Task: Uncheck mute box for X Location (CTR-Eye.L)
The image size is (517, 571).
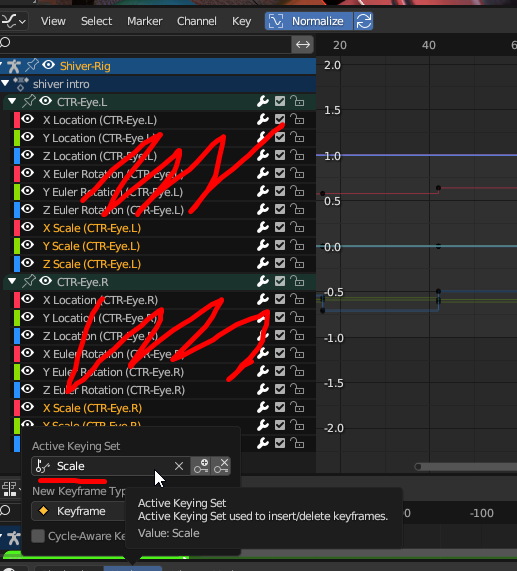Action: tap(280, 119)
